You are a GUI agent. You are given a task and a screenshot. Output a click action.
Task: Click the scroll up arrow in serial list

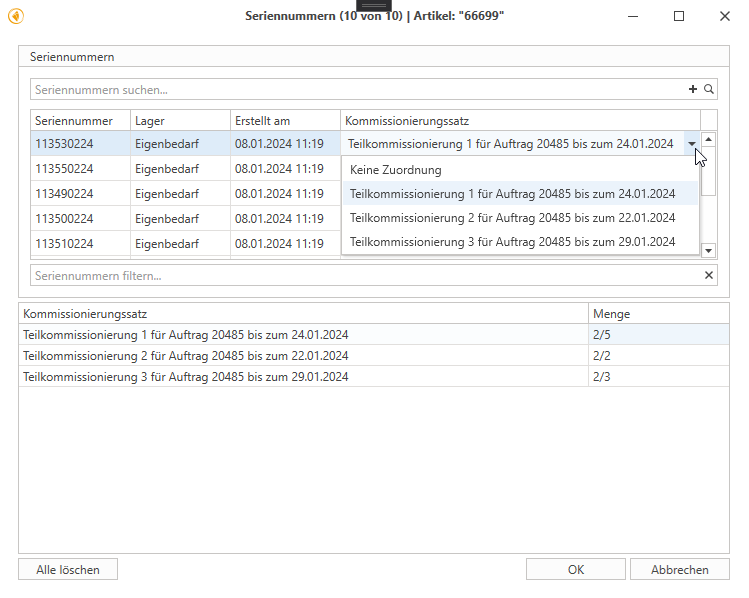point(708,141)
